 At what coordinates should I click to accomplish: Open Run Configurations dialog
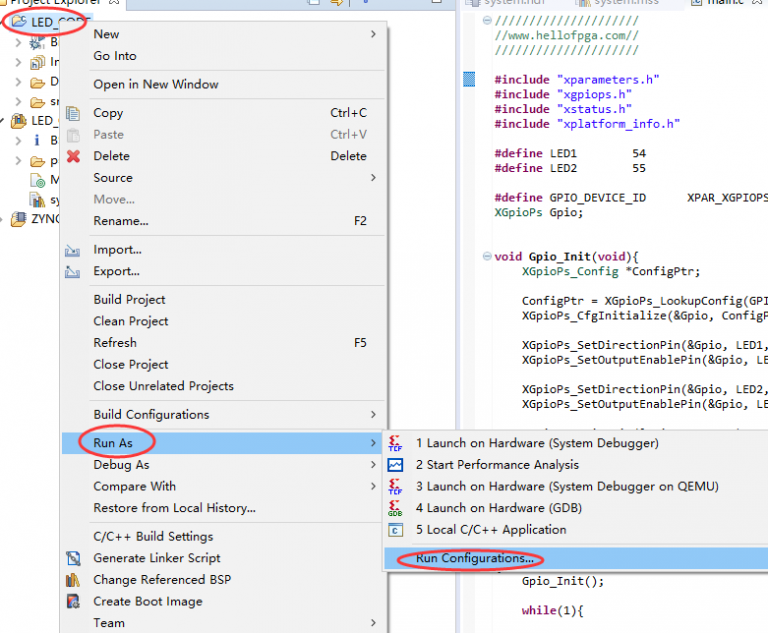pyautogui.click(x=472, y=559)
